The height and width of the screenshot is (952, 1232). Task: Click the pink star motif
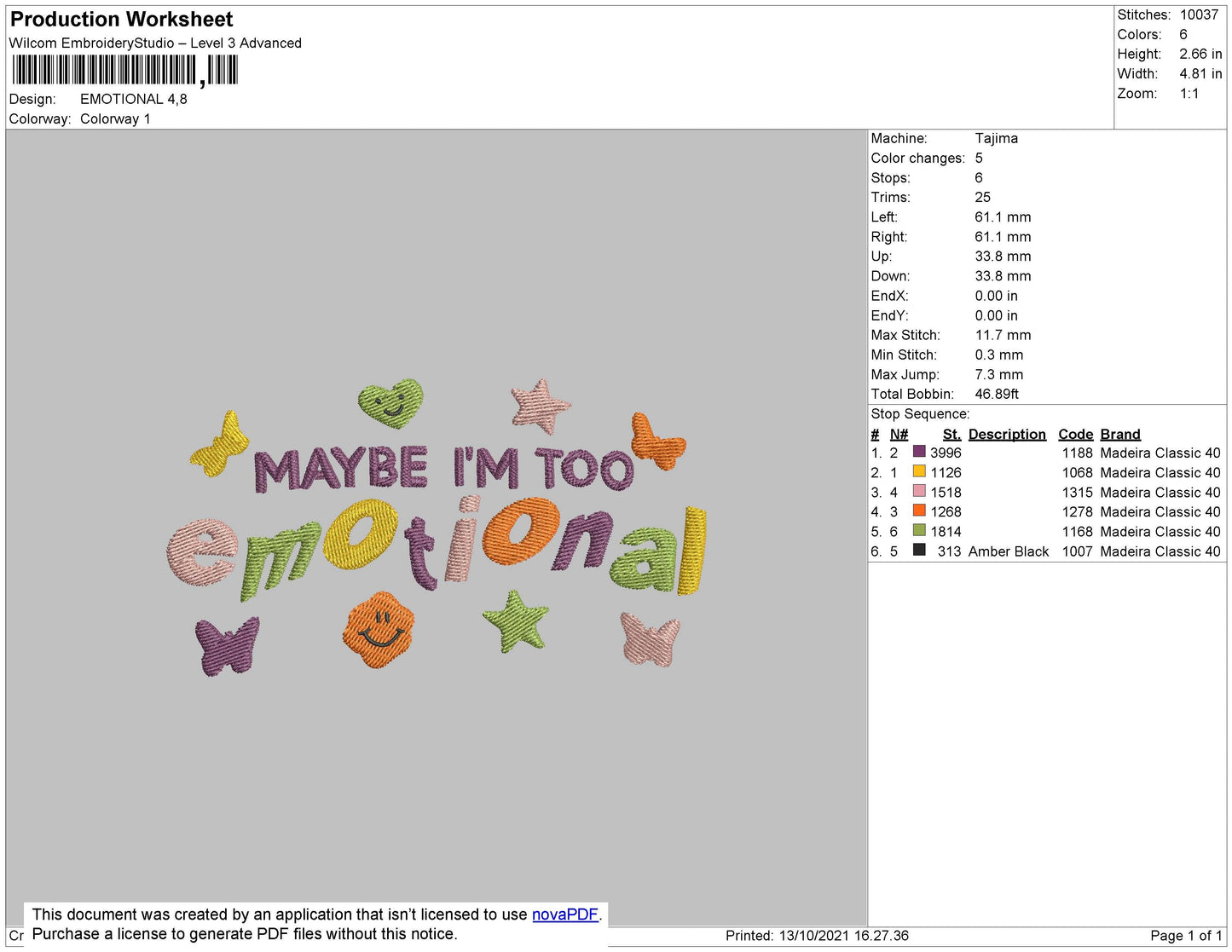click(x=541, y=406)
